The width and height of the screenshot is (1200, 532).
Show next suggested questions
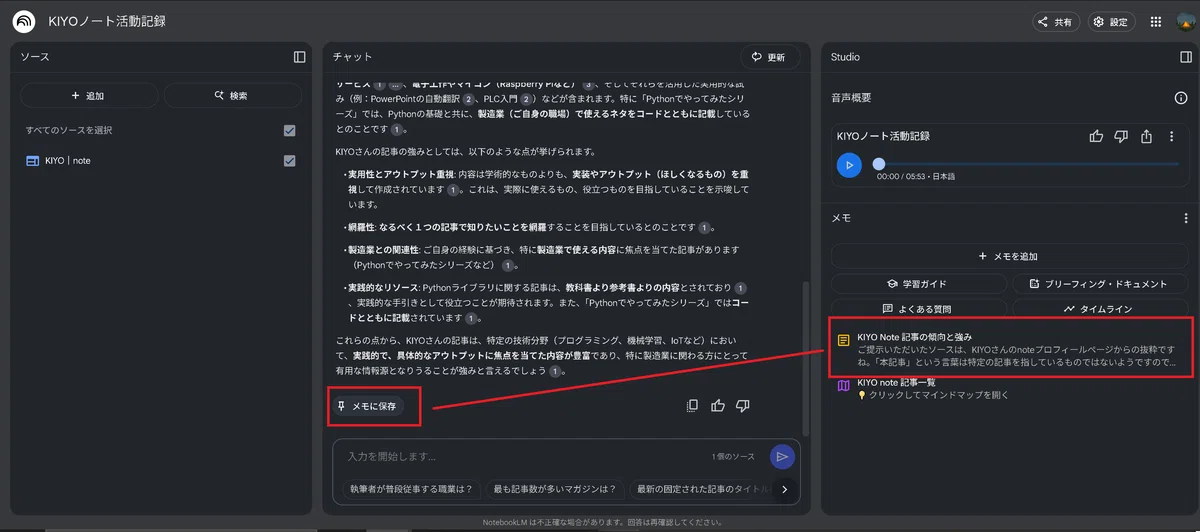pyautogui.click(x=785, y=489)
